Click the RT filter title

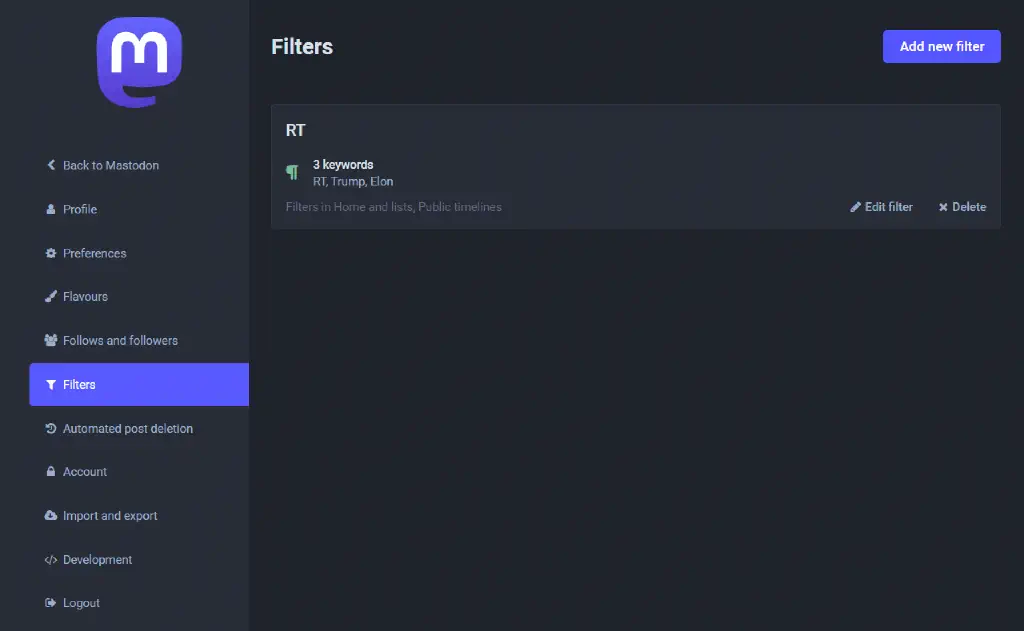tap(295, 130)
